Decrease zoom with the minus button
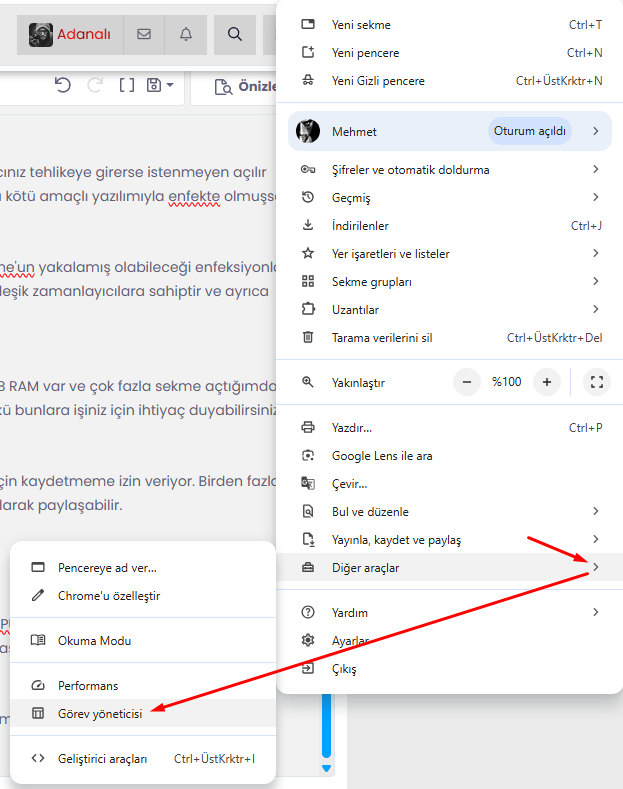 point(467,382)
